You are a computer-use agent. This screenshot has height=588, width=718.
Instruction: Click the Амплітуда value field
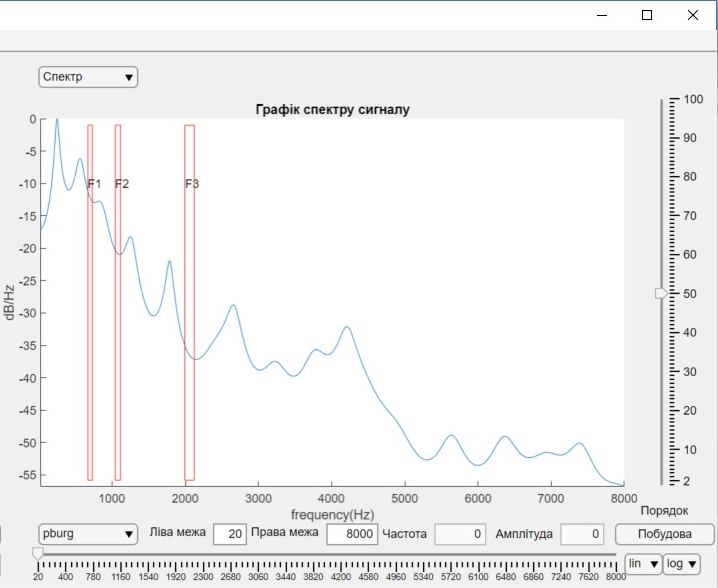[581, 534]
